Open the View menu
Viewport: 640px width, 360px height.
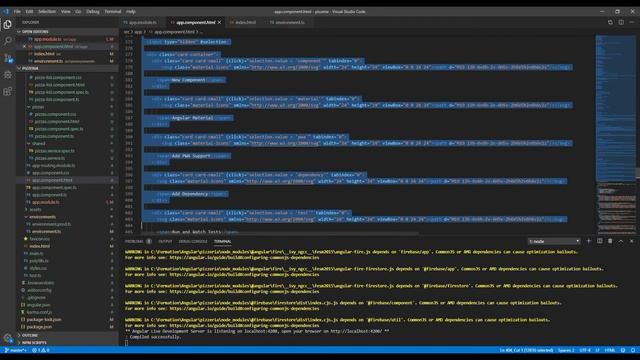[65, 11]
